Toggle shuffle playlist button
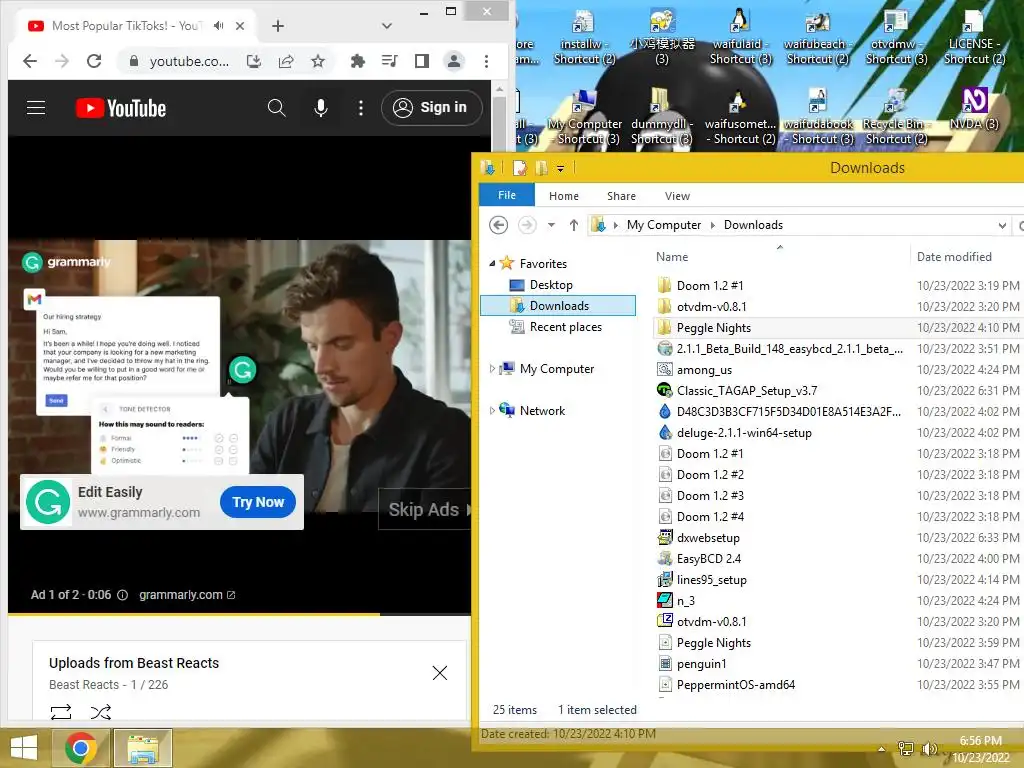This screenshot has width=1024, height=768. pyautogui.click(x=101, y=712)
